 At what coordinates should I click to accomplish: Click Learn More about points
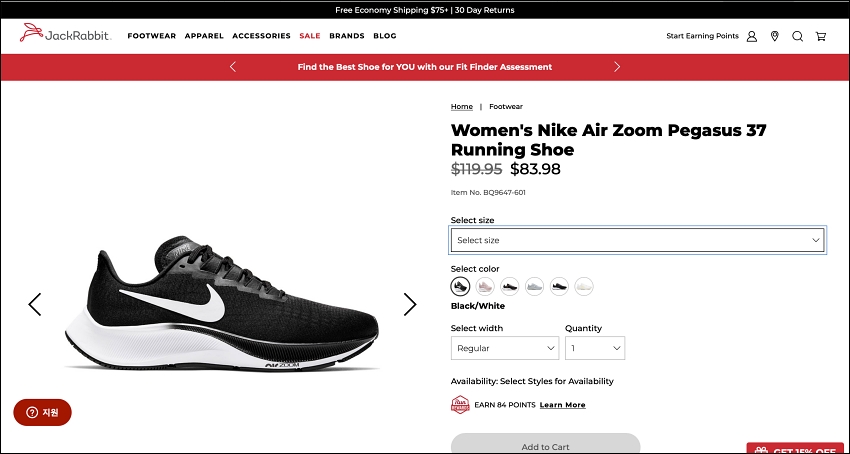point(563,405)
